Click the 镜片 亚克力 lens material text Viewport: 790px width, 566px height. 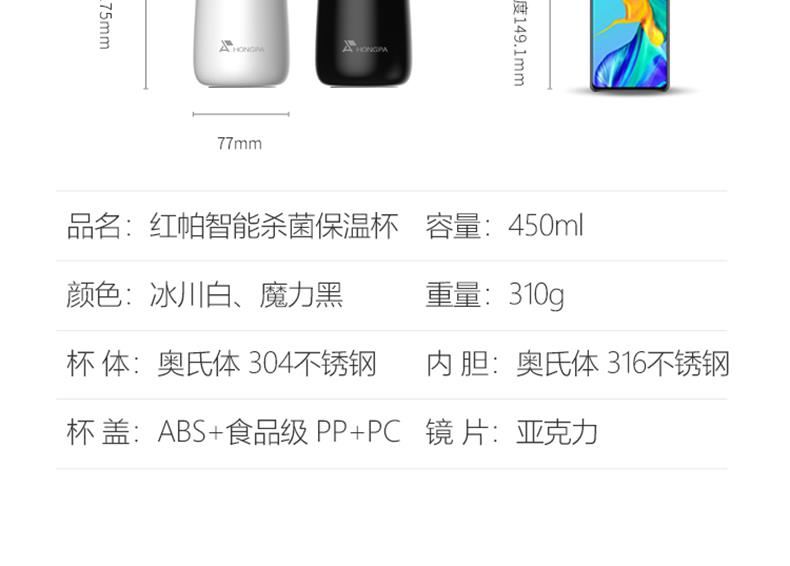511,432
